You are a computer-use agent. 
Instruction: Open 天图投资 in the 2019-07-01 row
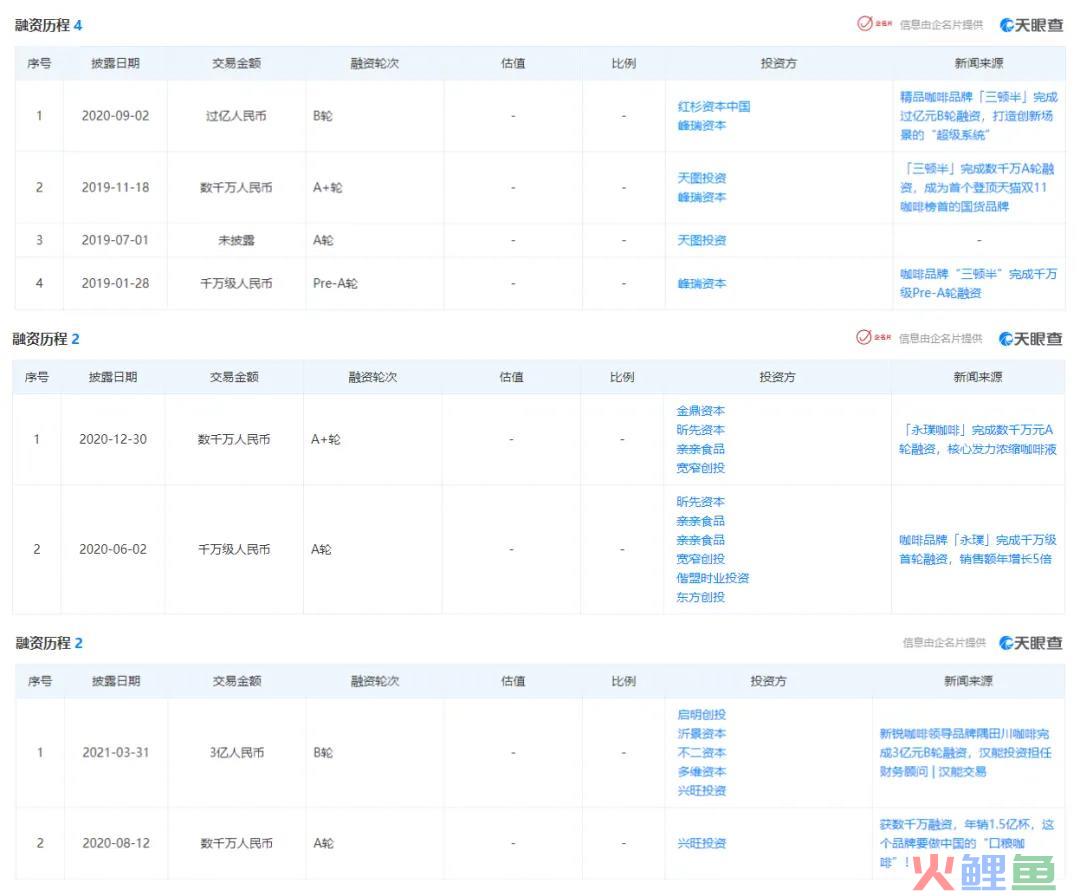[701, 240]
